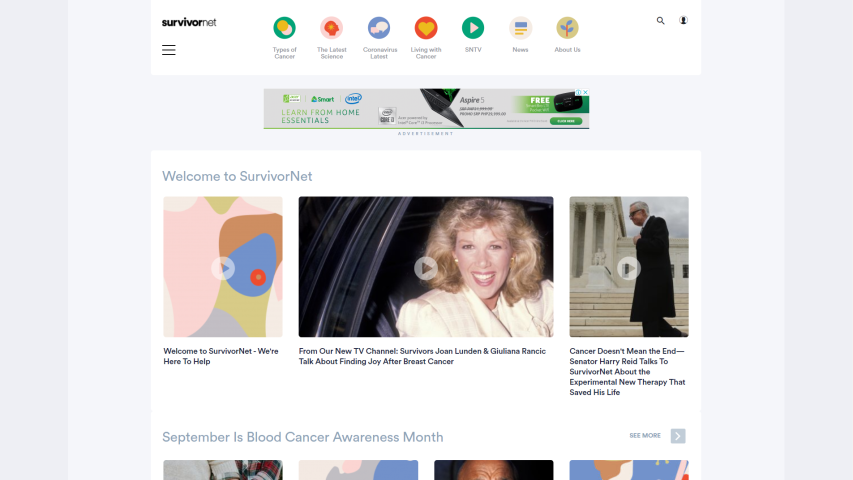Open the SNTV play icon
This screenshot has height=480, width=853.
(x=473, y=28)
